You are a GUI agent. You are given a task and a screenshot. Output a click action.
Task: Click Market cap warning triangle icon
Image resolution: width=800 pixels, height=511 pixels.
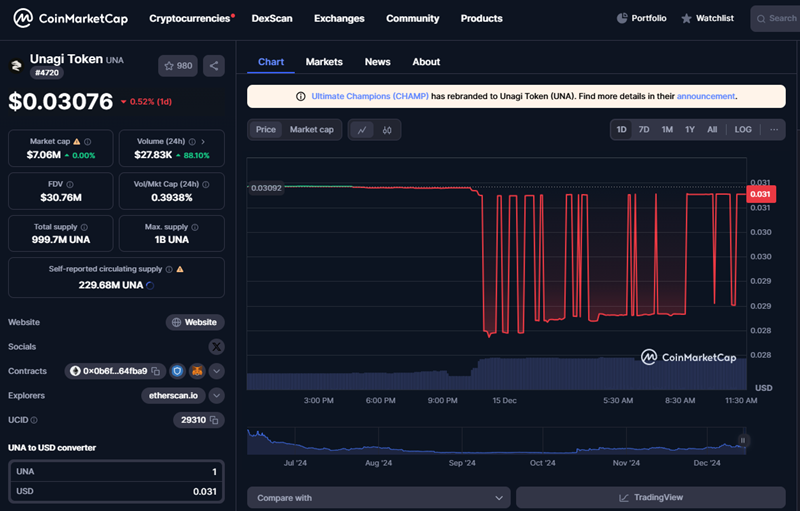click(x=77, y=141)
